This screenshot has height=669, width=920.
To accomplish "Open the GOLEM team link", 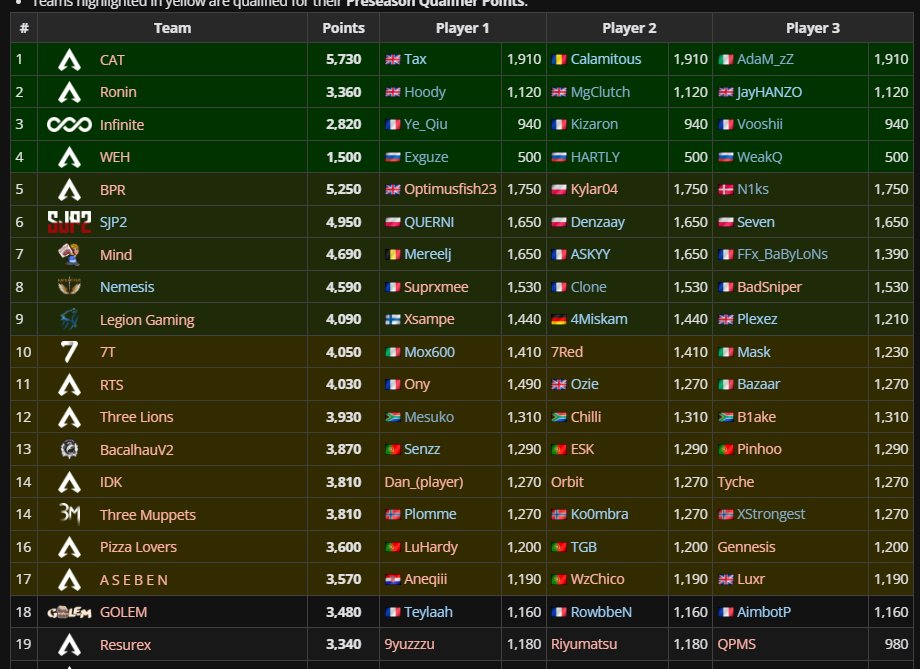I will 123,612.
